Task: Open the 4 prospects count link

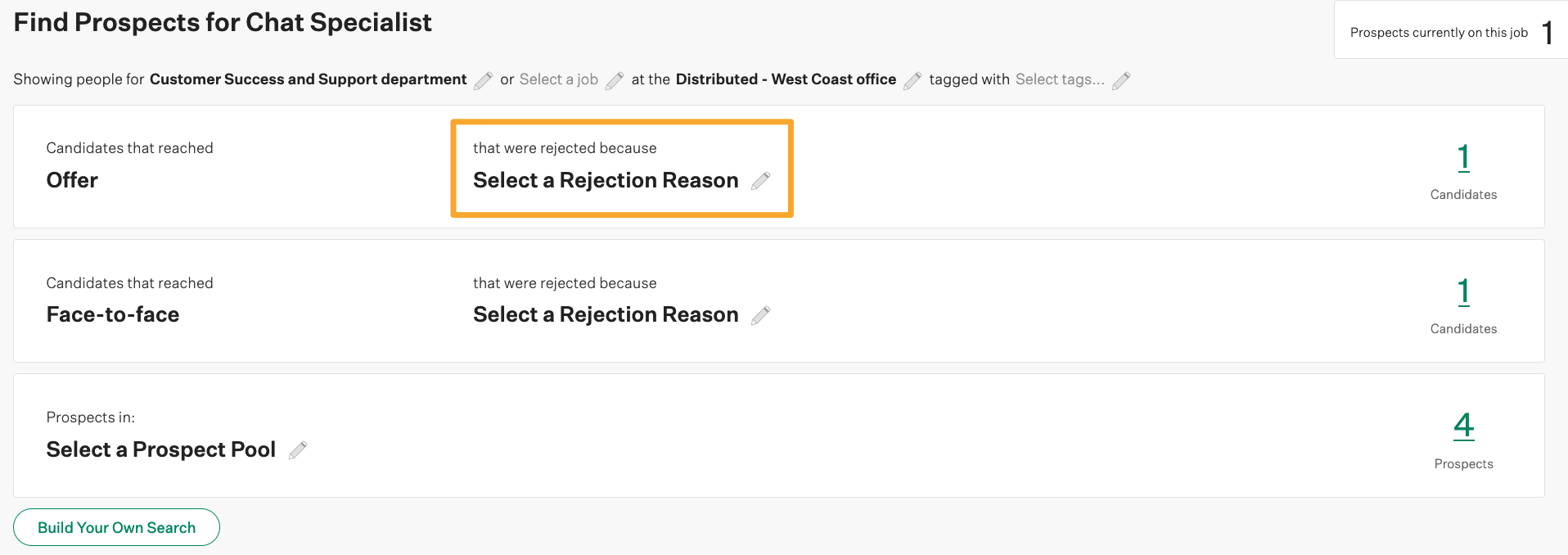Action: pyautogui.click(x=1464, y=426)
